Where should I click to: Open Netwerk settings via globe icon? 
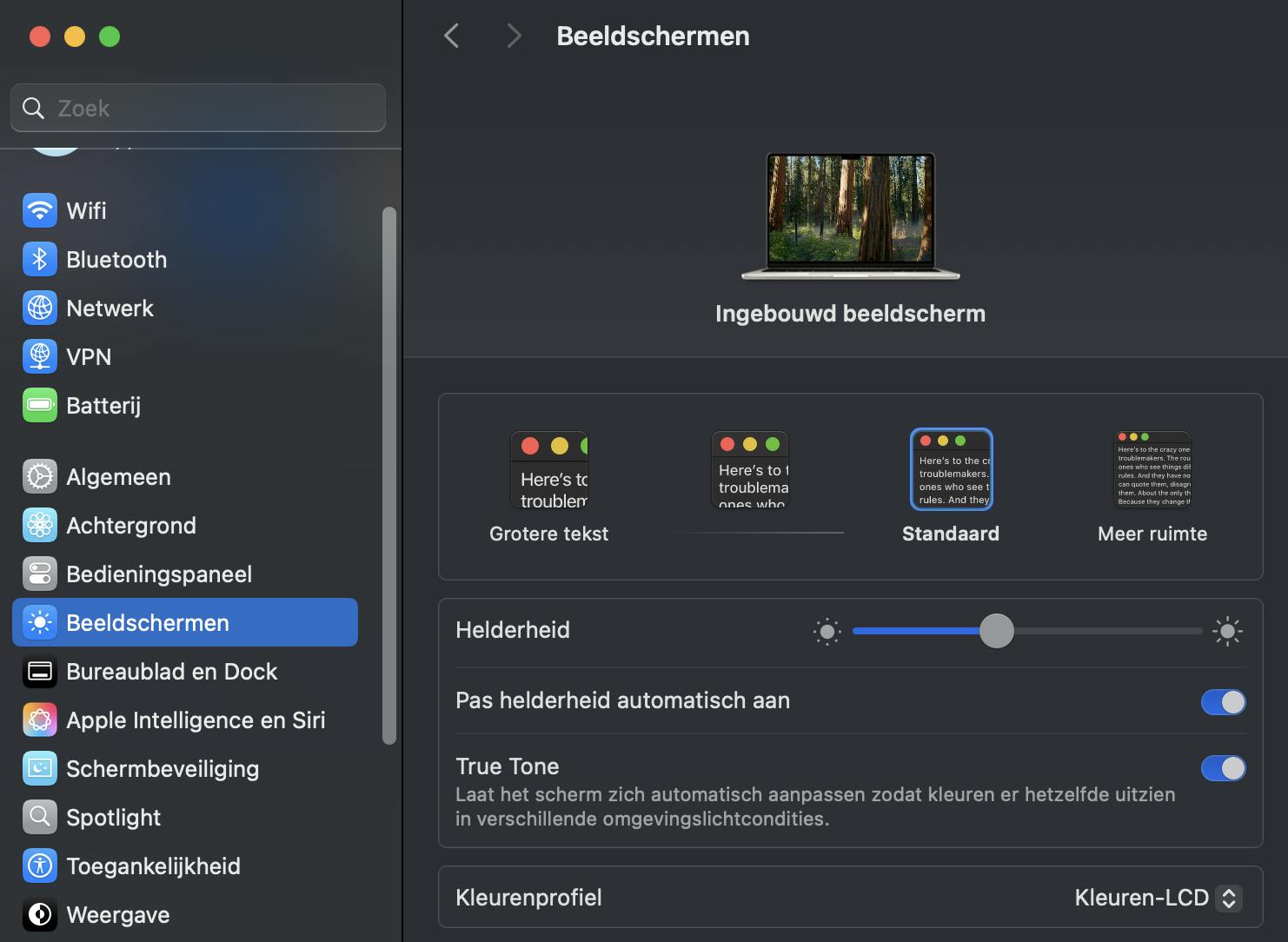[40, 308]
